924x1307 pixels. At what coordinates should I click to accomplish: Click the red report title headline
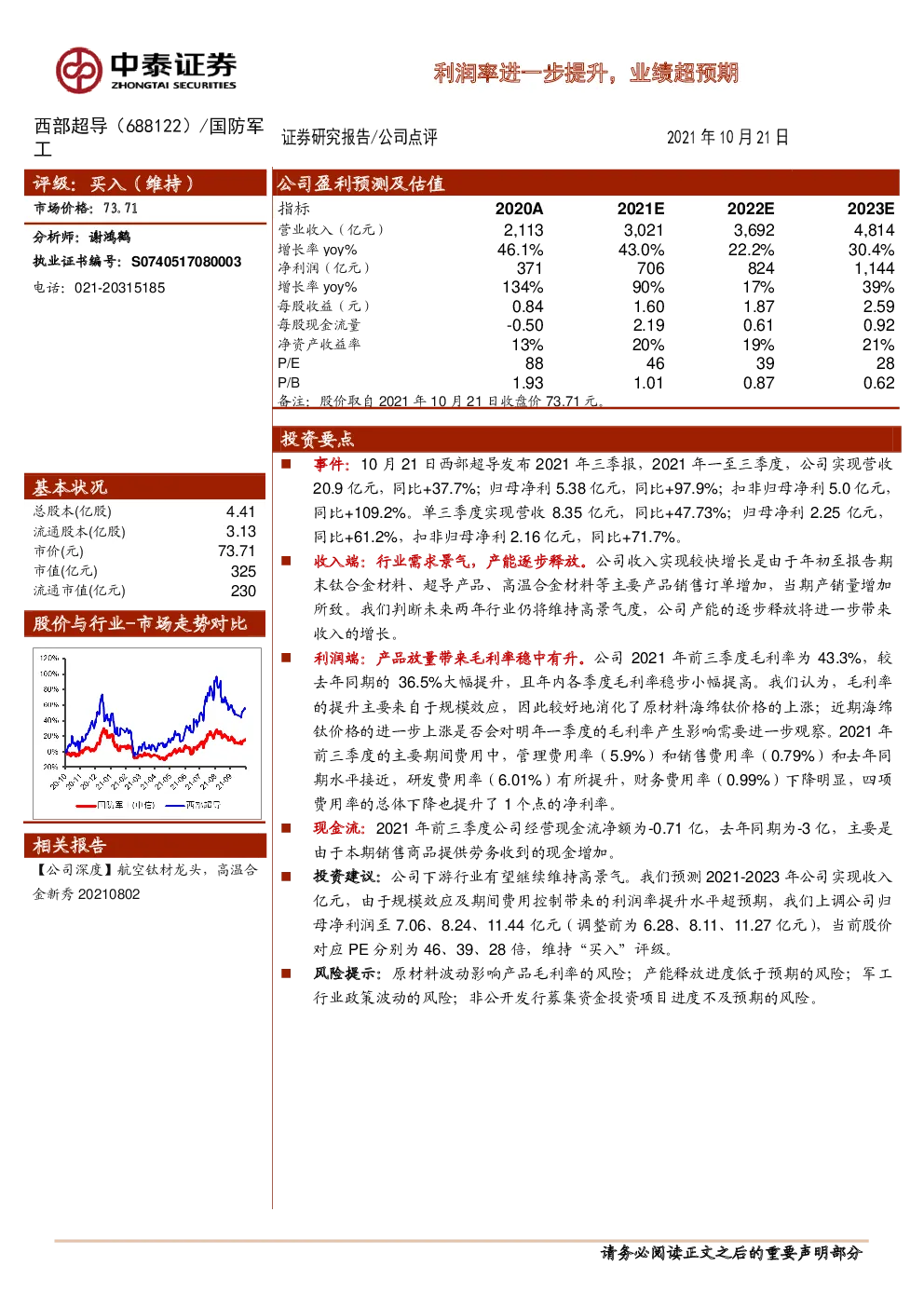586,73
